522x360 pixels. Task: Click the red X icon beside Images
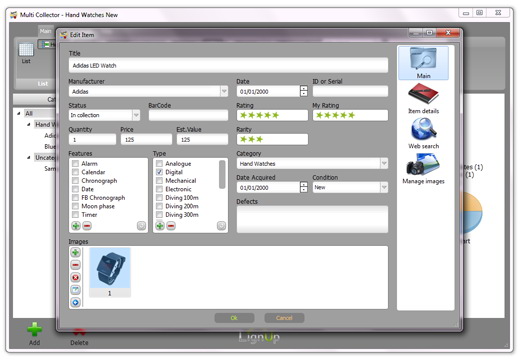tap(76, 277)
